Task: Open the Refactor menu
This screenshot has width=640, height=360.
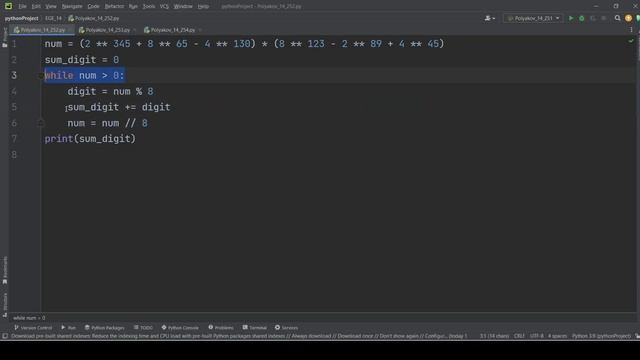Action: click(x=114, y=6)
